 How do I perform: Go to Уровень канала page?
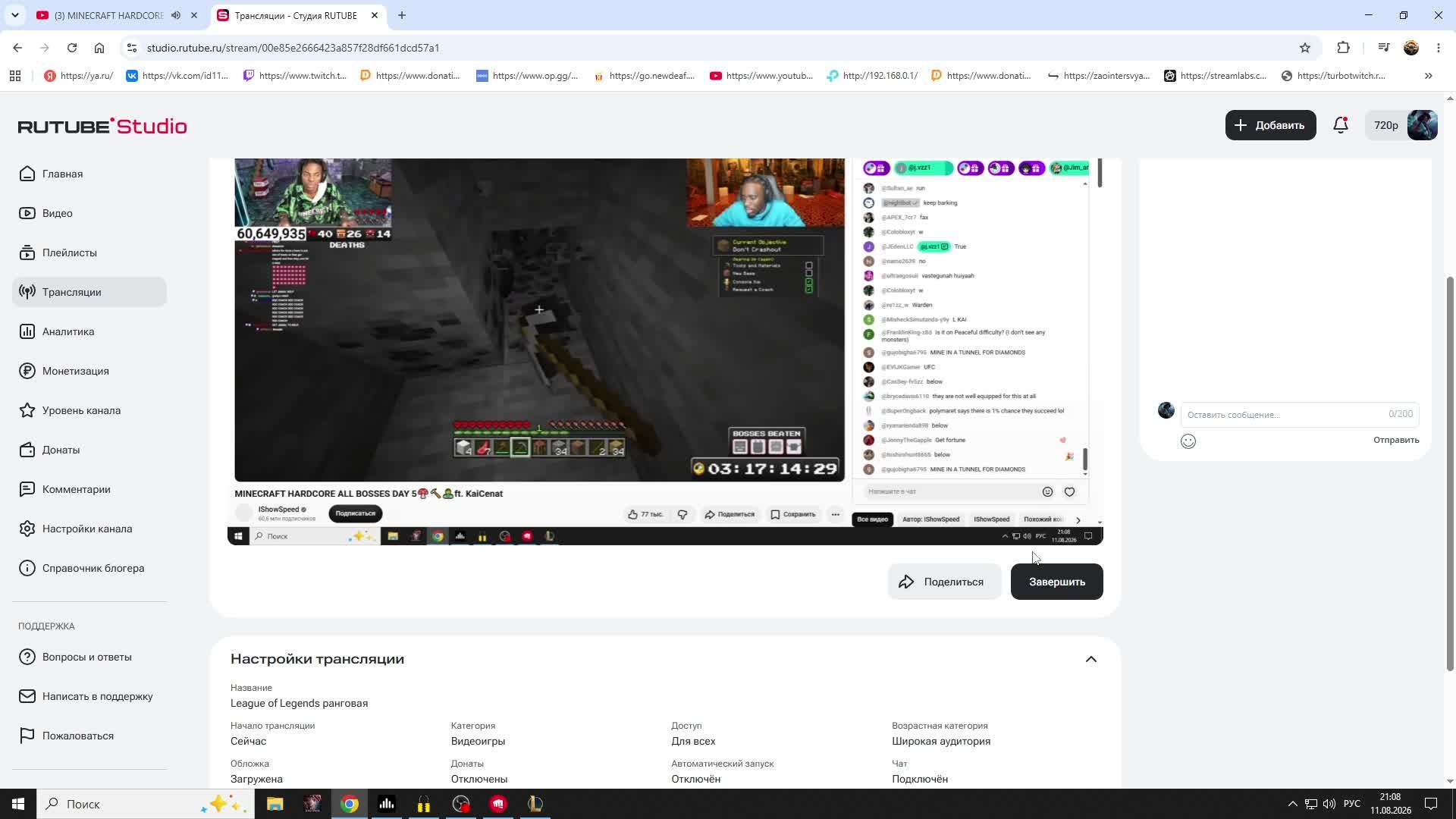tap(89, 410)
